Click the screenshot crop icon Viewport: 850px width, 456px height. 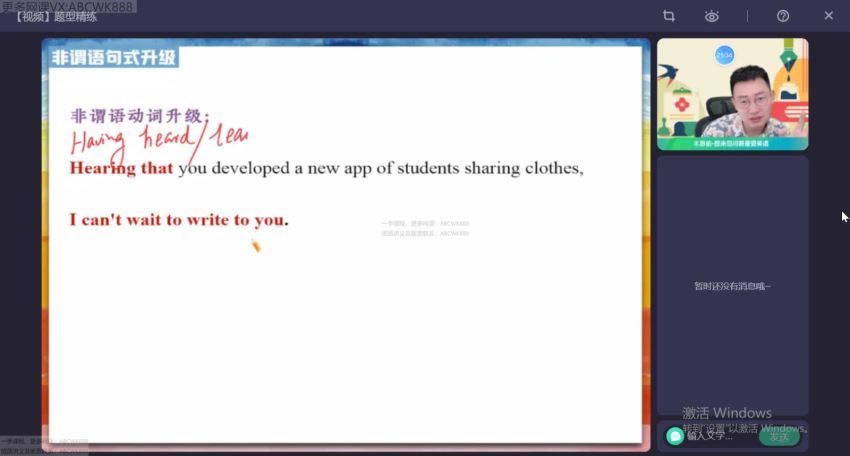[x=669, y=16]
